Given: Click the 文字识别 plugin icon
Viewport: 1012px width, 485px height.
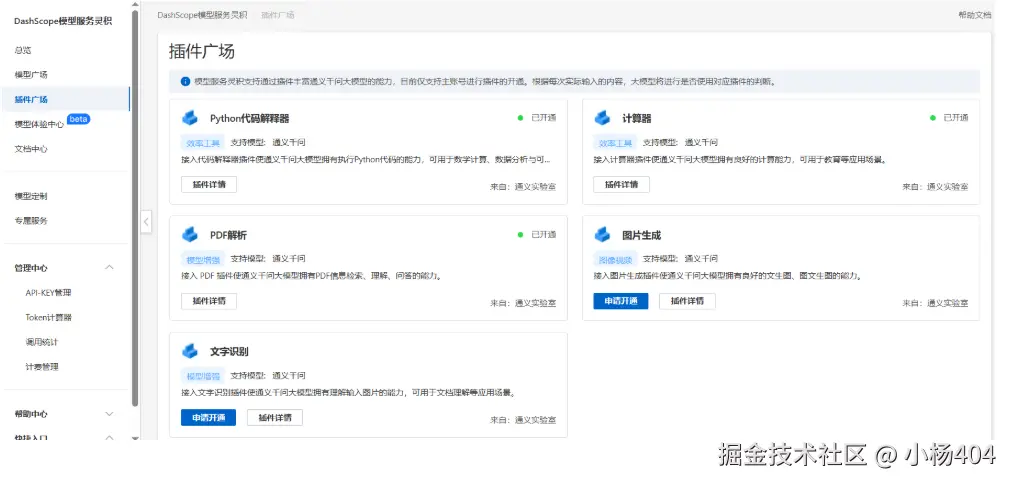Looking at the screenshot, I should point(190,351).
